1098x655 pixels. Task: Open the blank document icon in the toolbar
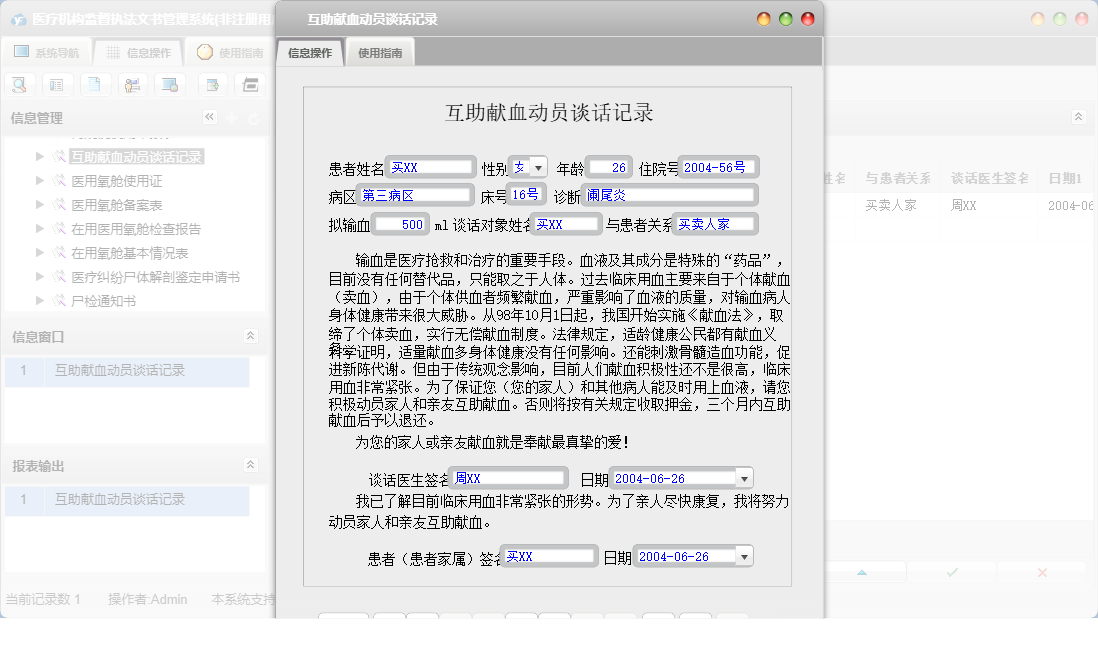[x=95, y=85]
